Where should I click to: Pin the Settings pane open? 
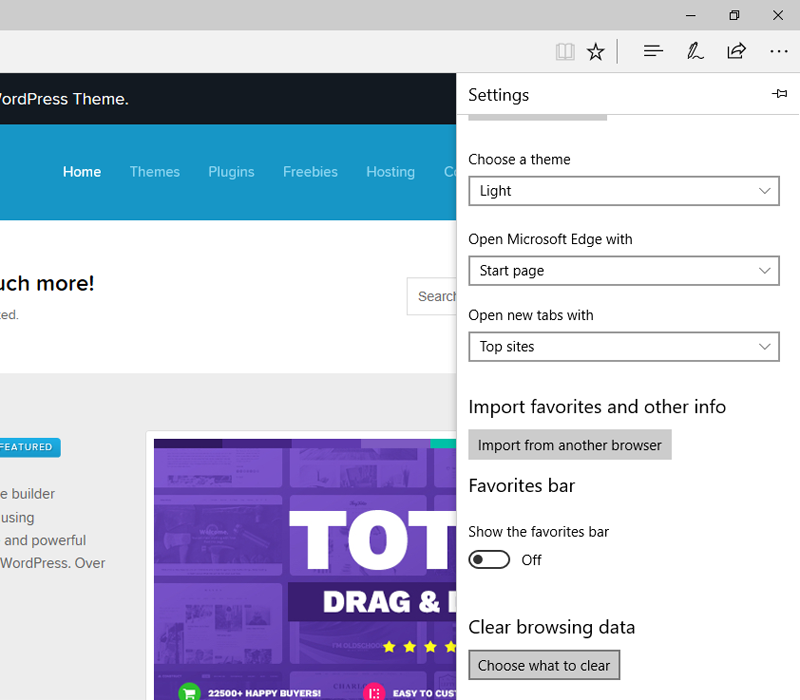(779, 94)
